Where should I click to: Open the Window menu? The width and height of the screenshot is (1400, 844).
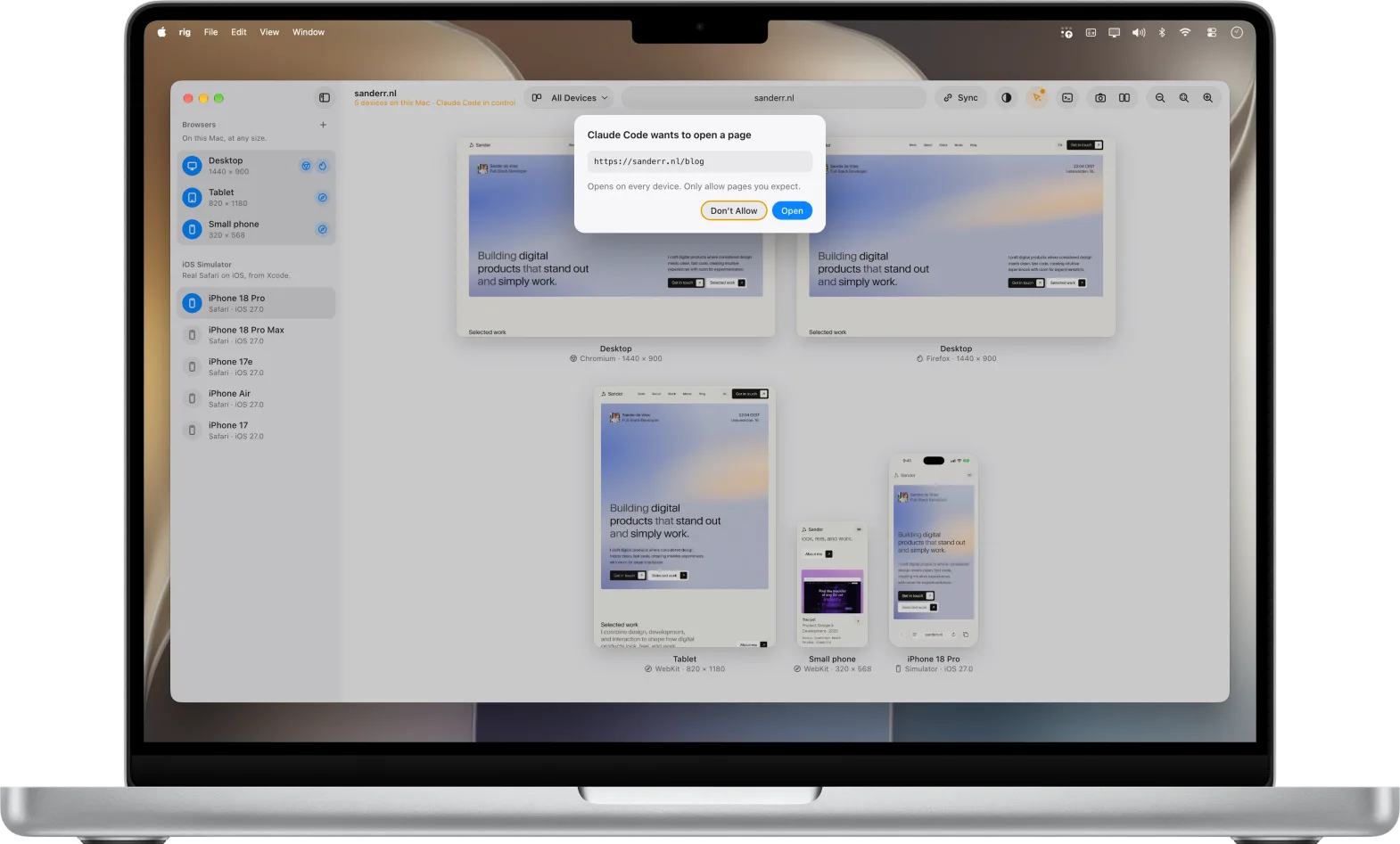(309, 32)
